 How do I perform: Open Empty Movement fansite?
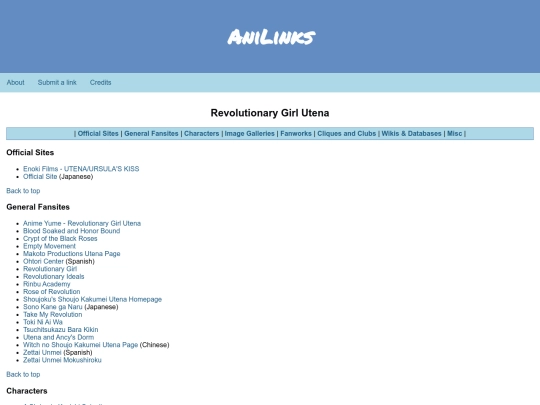[x=49, y=246]
